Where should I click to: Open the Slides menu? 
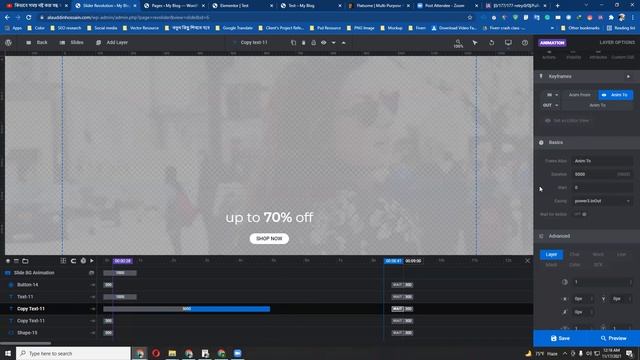(x=72, y=42)
